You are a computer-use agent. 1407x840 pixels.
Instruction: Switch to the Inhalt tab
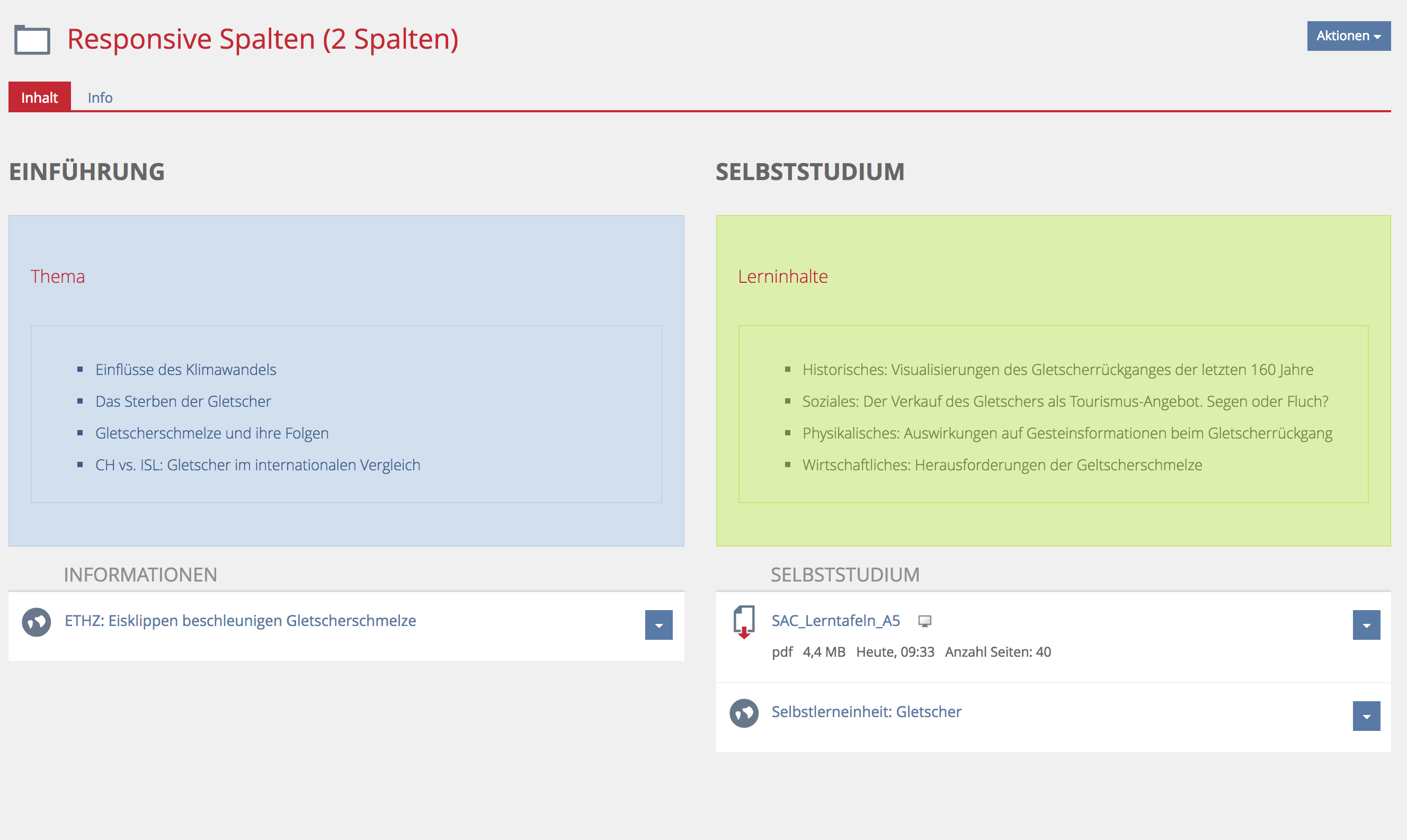point(40,97)
